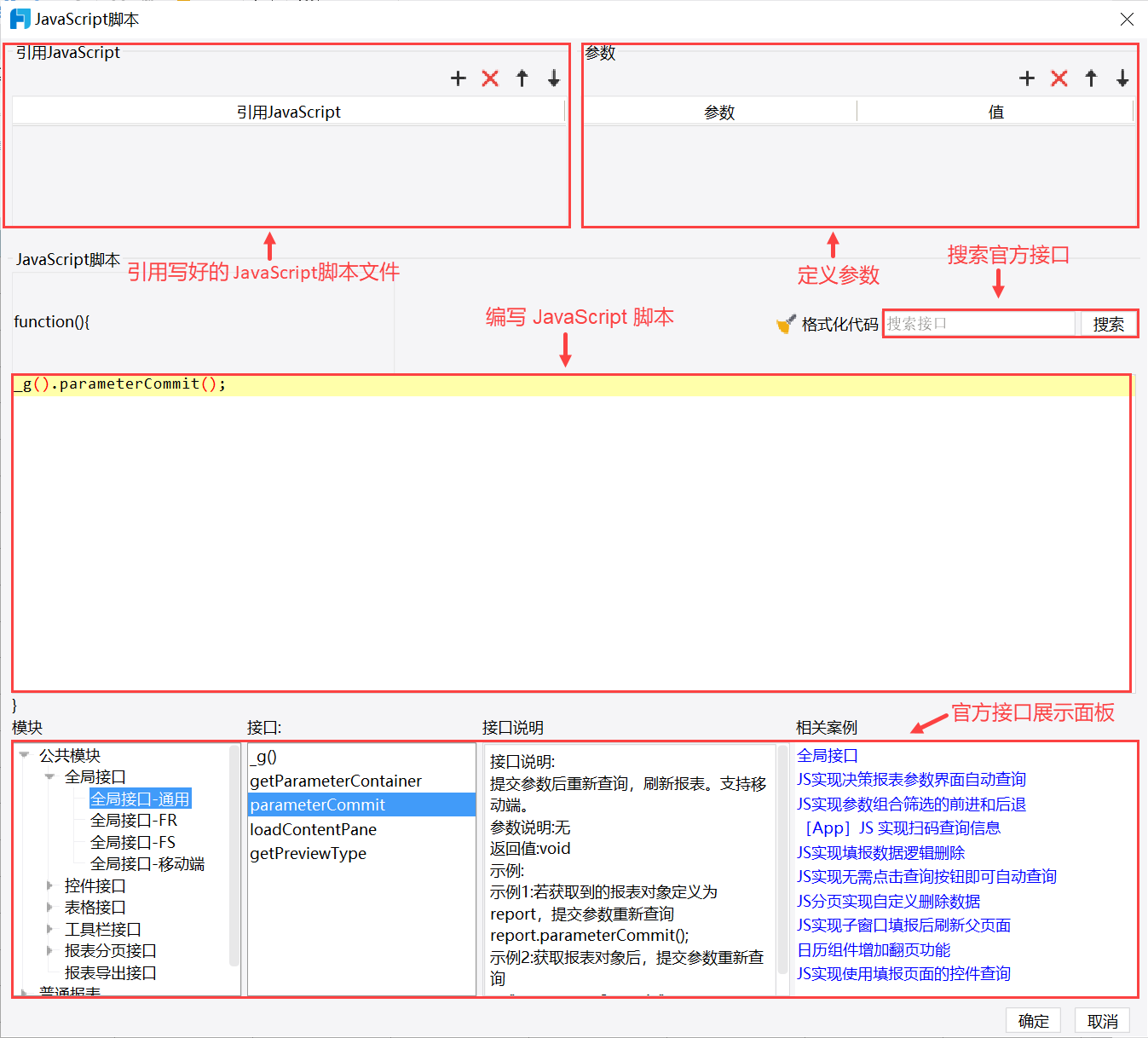Collapse the 公共模块 tree node
This screenshot has width=1148, height=1038.
click(x=25, y=755)
